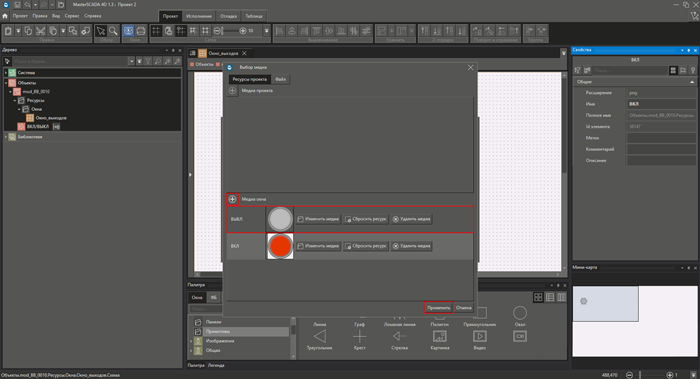700x379 pixels.
Task: Open the Сервис menu
Action: click(72, 16)
